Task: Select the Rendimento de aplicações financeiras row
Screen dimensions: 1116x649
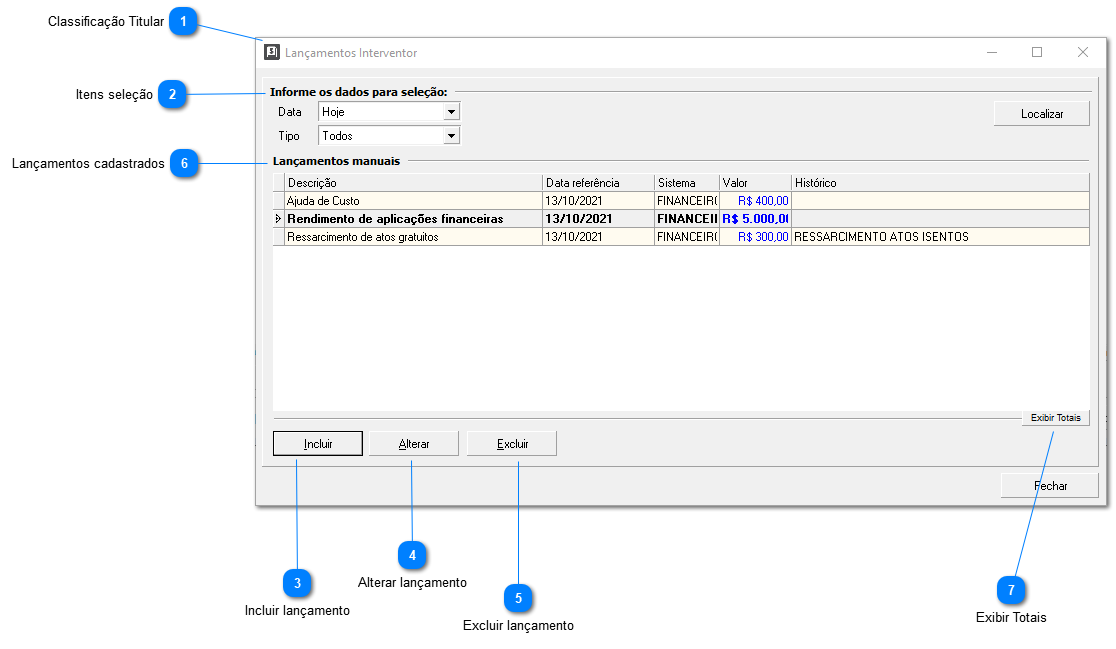Action: [681, 218]
